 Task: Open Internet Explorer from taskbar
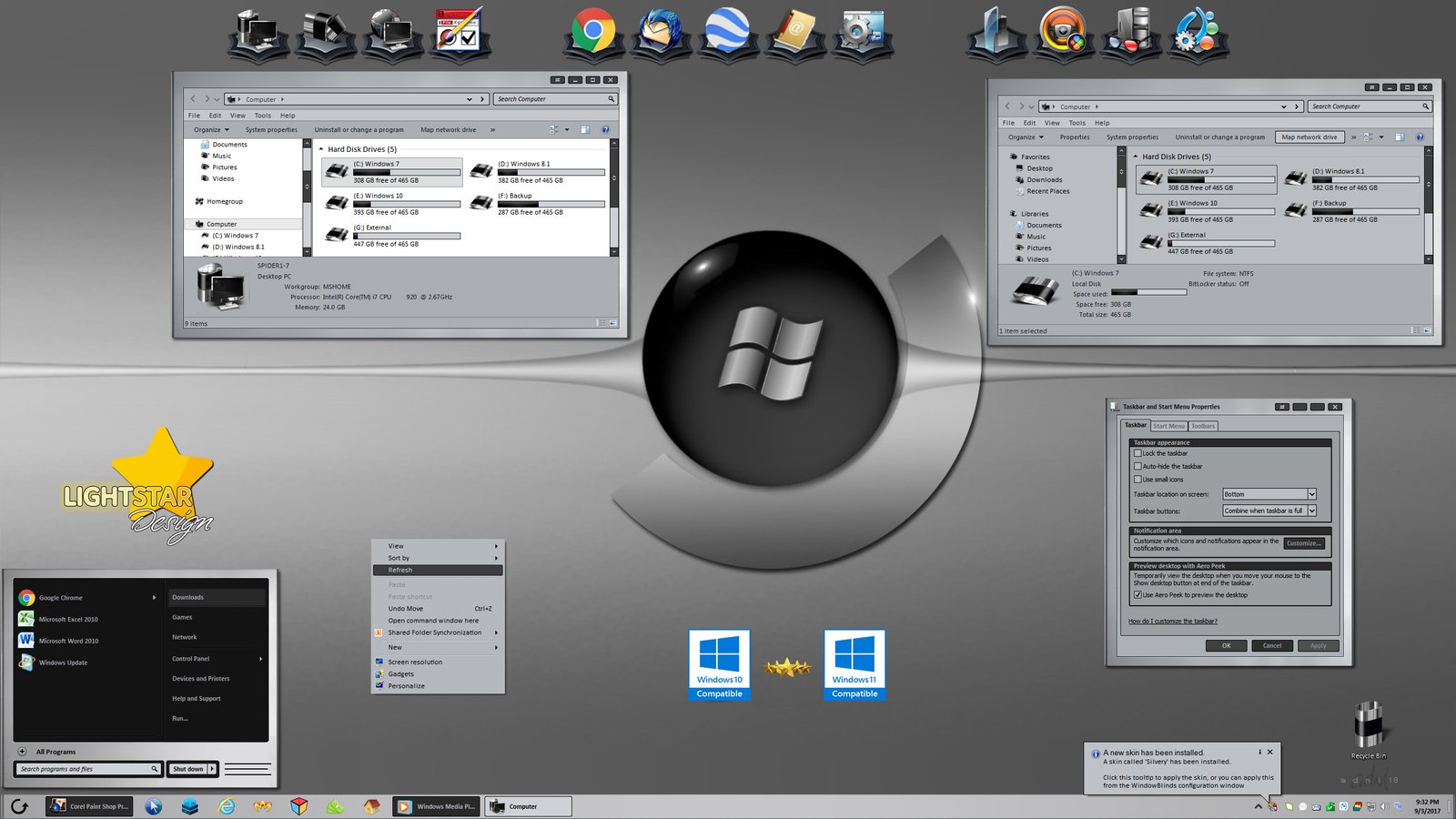click(227, 806)
